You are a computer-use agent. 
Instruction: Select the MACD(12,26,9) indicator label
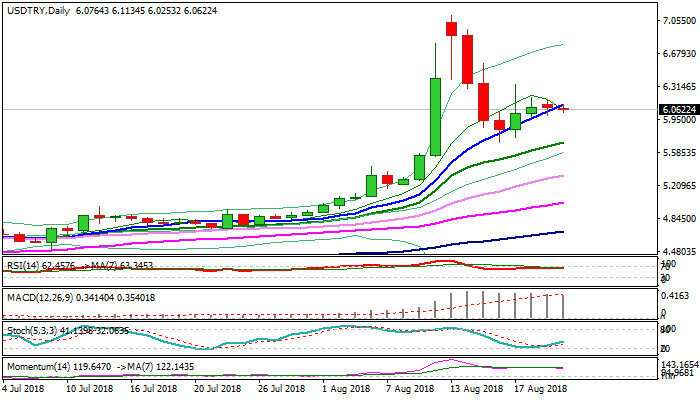[x=38, y=296]
